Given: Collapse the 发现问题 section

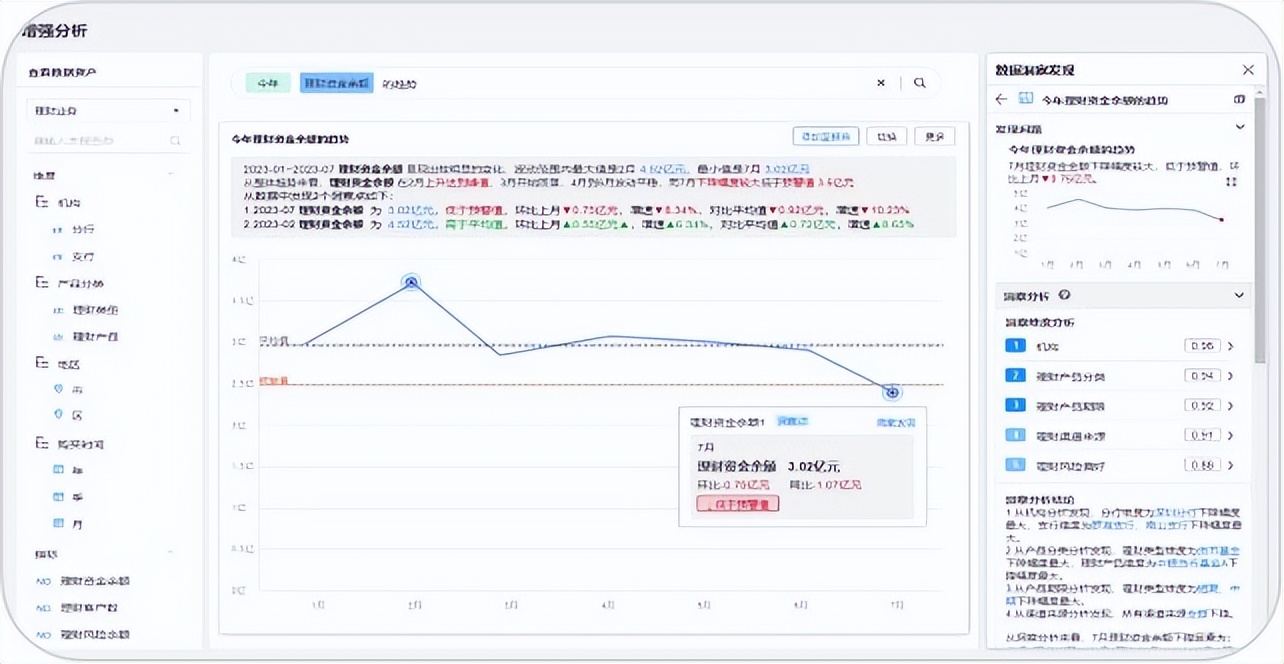Looking at the screenshot, I should pyautogui.click(x=1238, y=127).
